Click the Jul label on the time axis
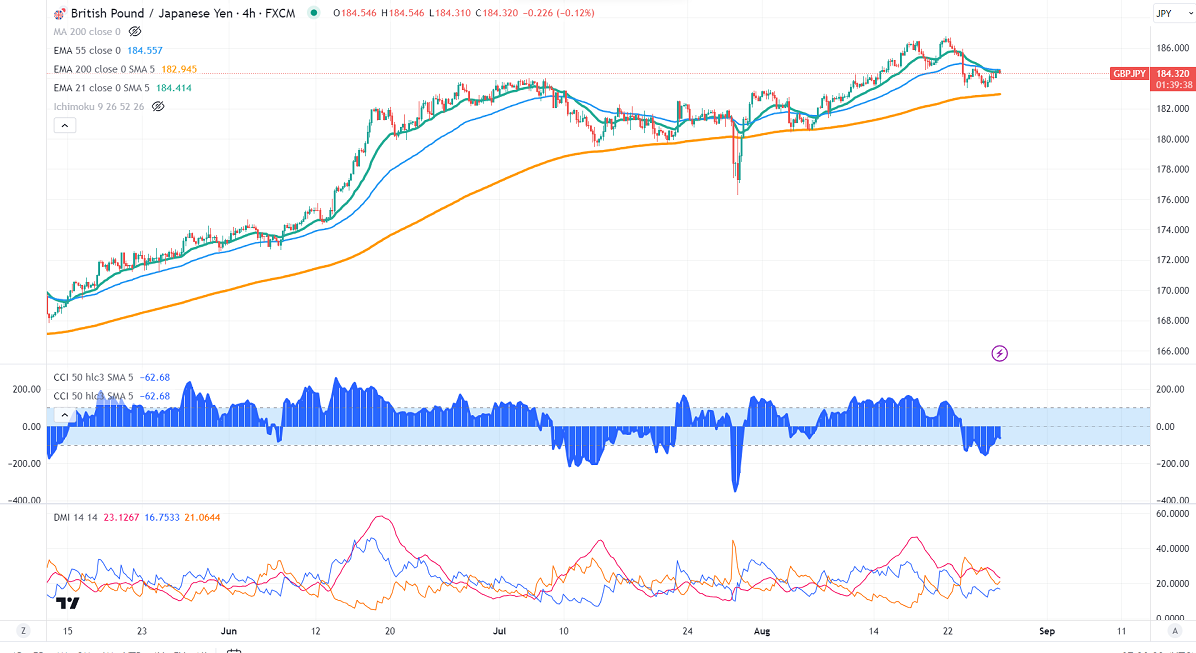The height and width of the screenshot is (653, 1196). (x=500, y=631)
